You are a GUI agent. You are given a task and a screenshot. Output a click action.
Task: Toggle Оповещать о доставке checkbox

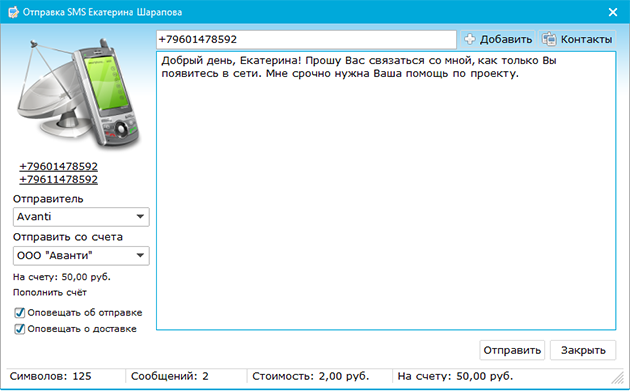click(x=19, y=329)
